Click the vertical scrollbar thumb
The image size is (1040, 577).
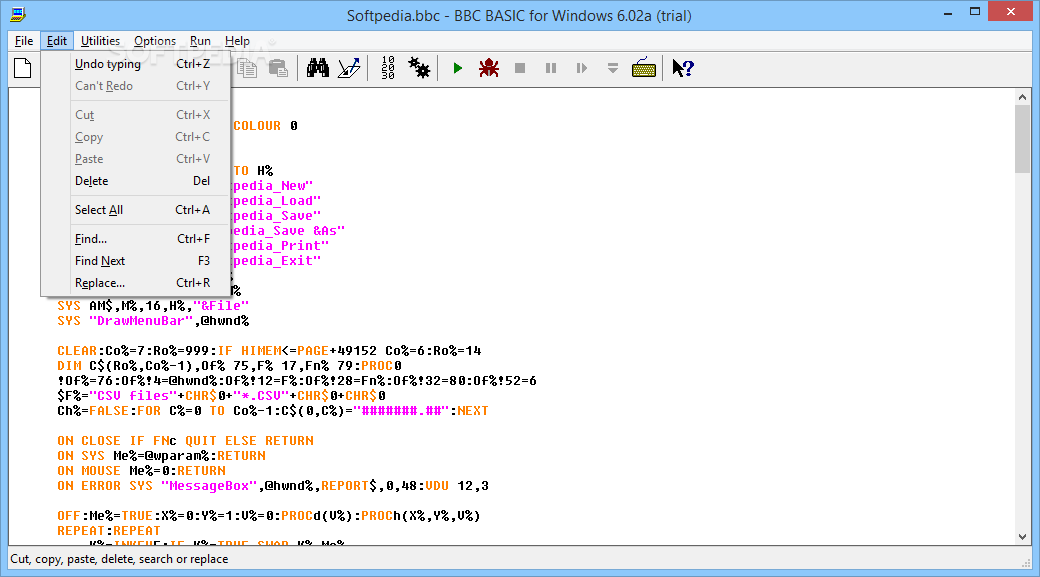[1022, 139]
